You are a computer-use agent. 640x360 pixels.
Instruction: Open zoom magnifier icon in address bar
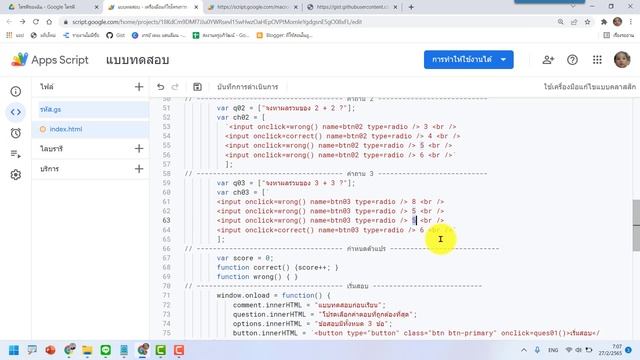pyautogui.click(x=560, y=22)
